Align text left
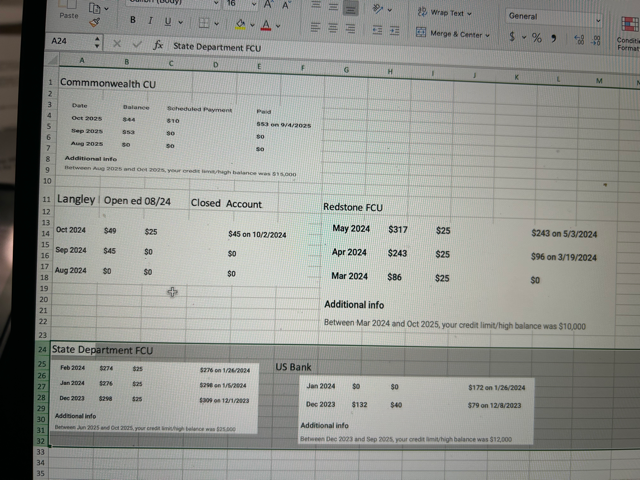 click(315, 27)
